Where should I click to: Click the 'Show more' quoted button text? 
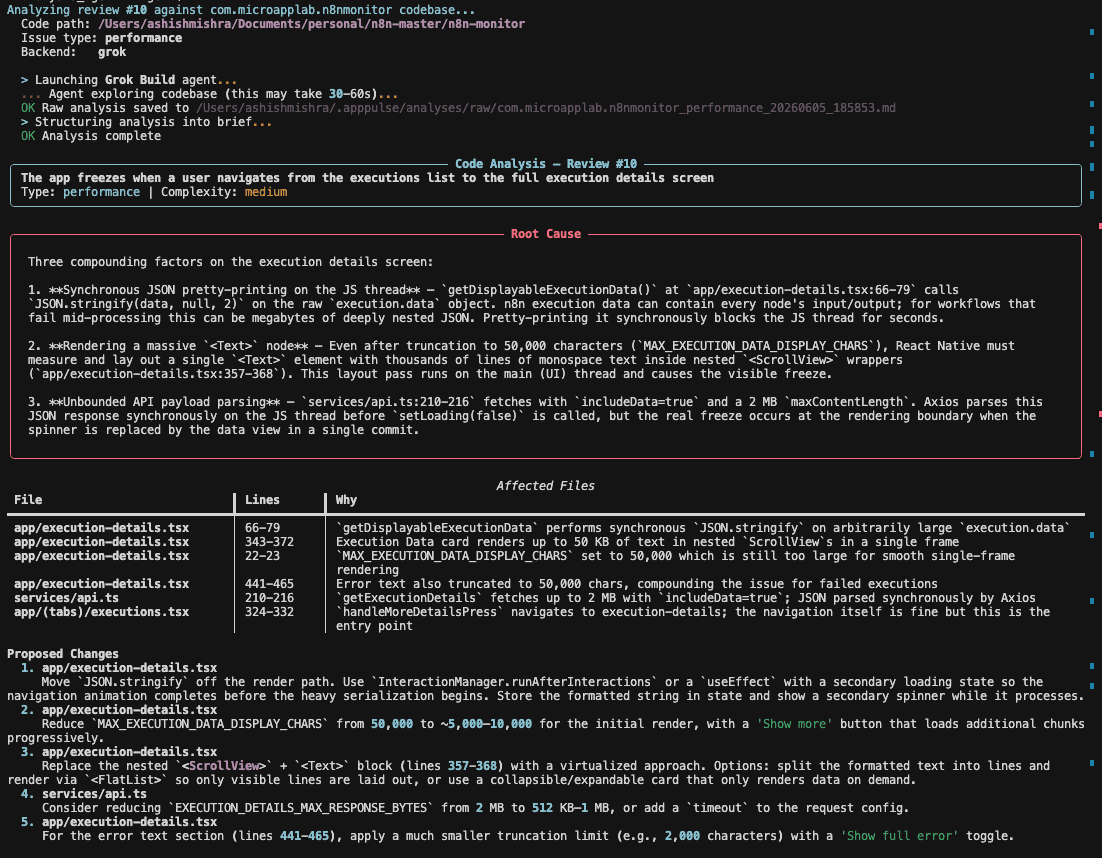pos(794,724)
